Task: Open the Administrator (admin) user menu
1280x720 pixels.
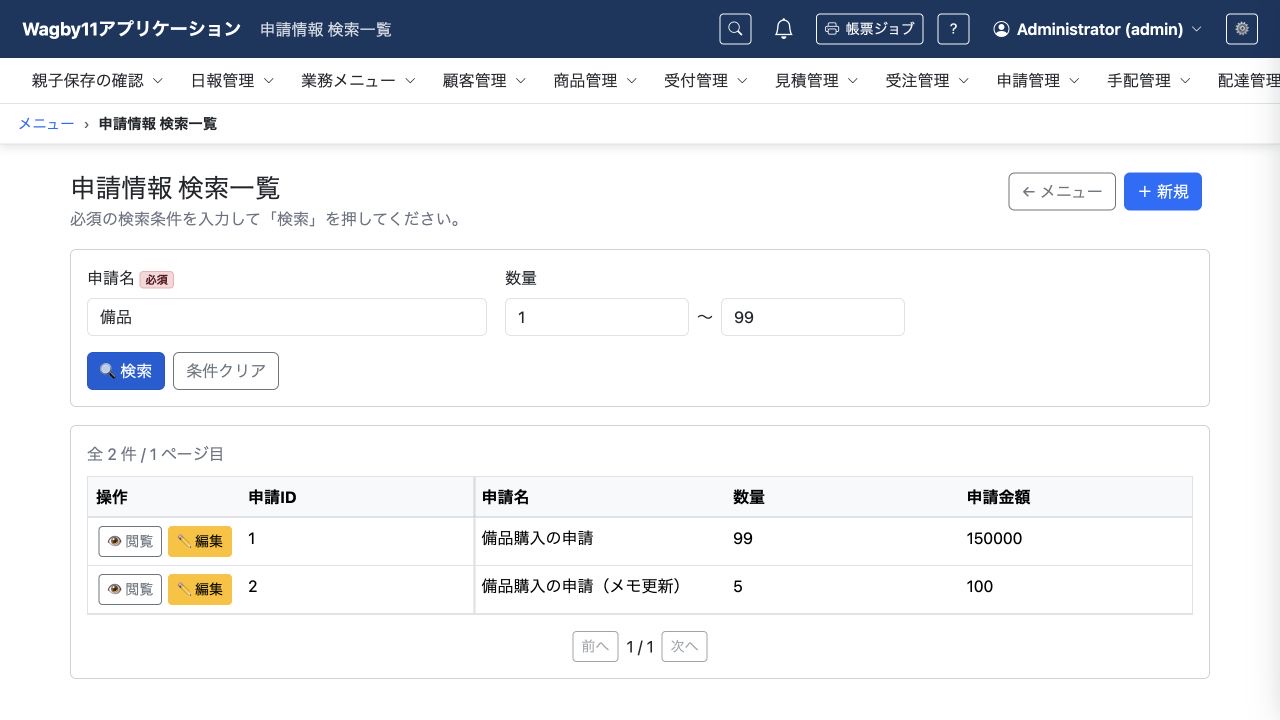Action: 1098,29
